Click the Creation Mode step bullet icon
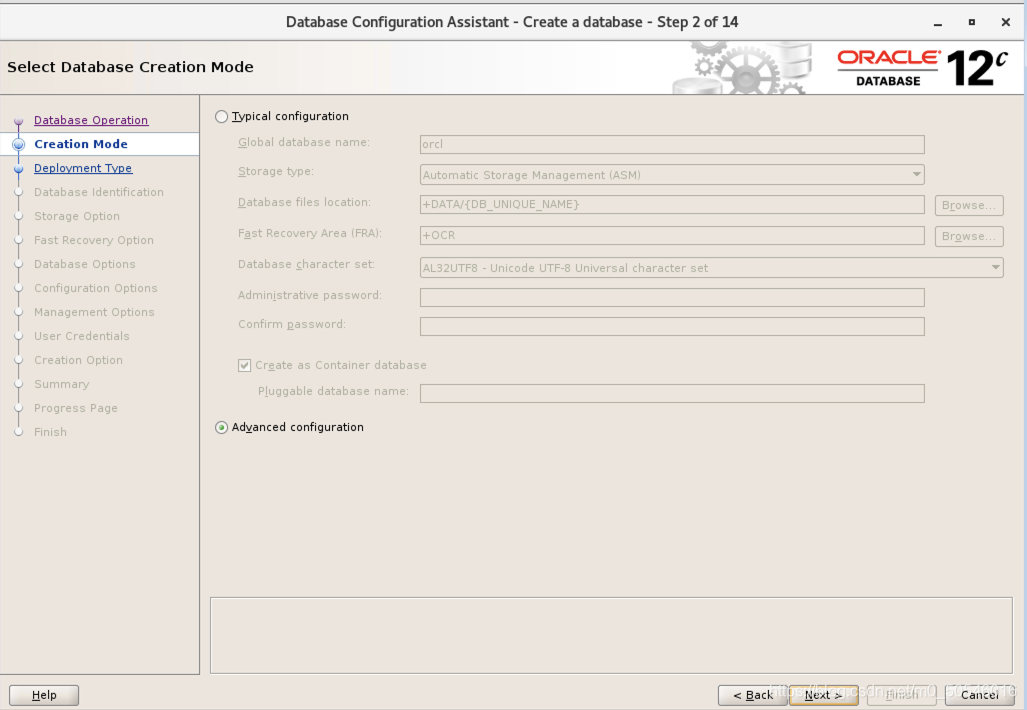 point(18,144)
